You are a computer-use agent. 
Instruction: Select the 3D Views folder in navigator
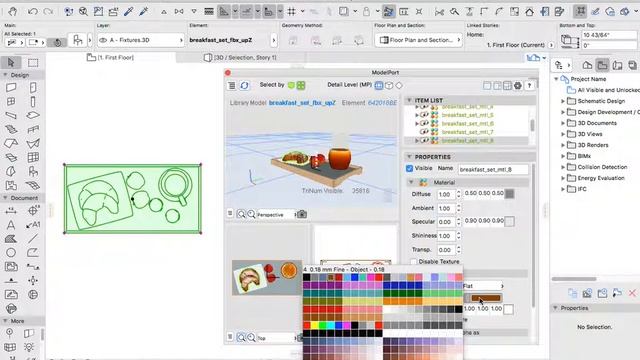coord(590,134)
